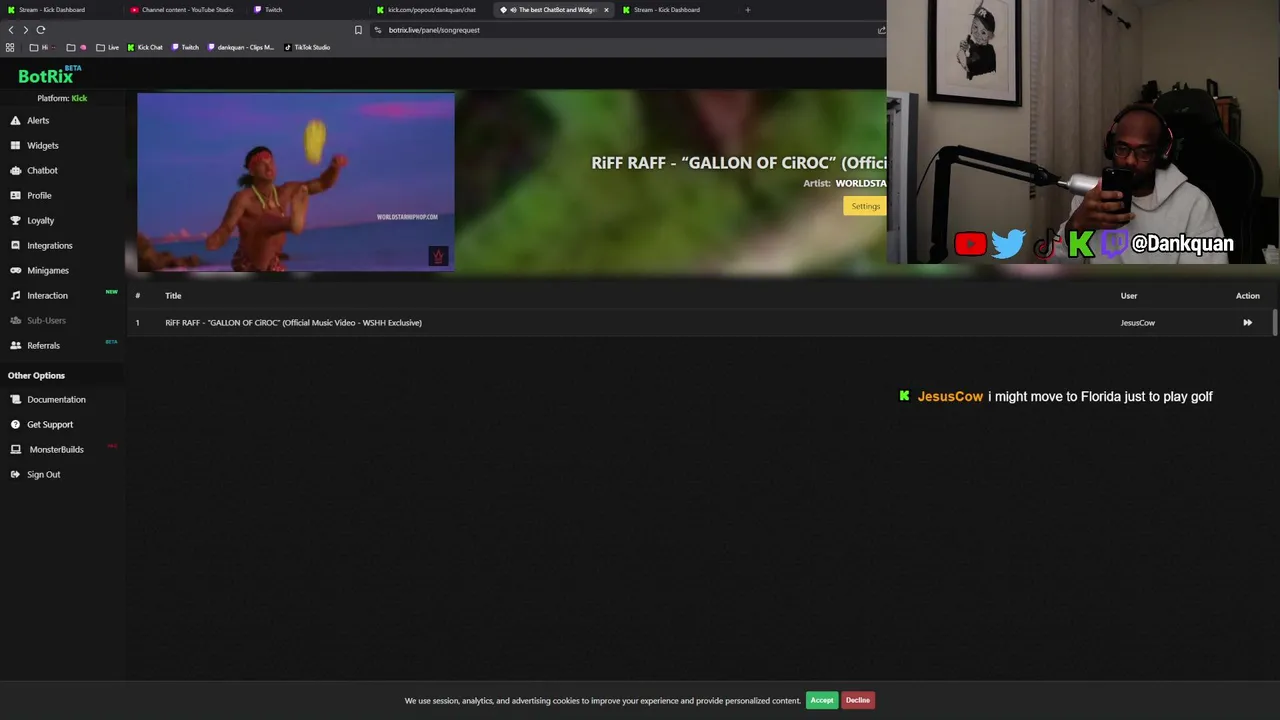The width and height of the screenshot is (1280, 720).
Task: Click the Interaction music note icon
Action: coord(15,295)
